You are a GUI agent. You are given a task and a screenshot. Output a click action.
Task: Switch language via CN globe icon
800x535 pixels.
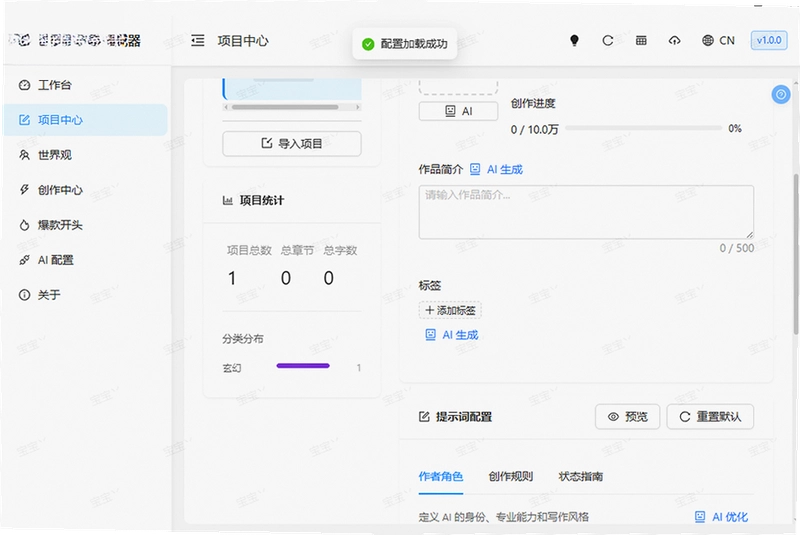pos(718,40)
